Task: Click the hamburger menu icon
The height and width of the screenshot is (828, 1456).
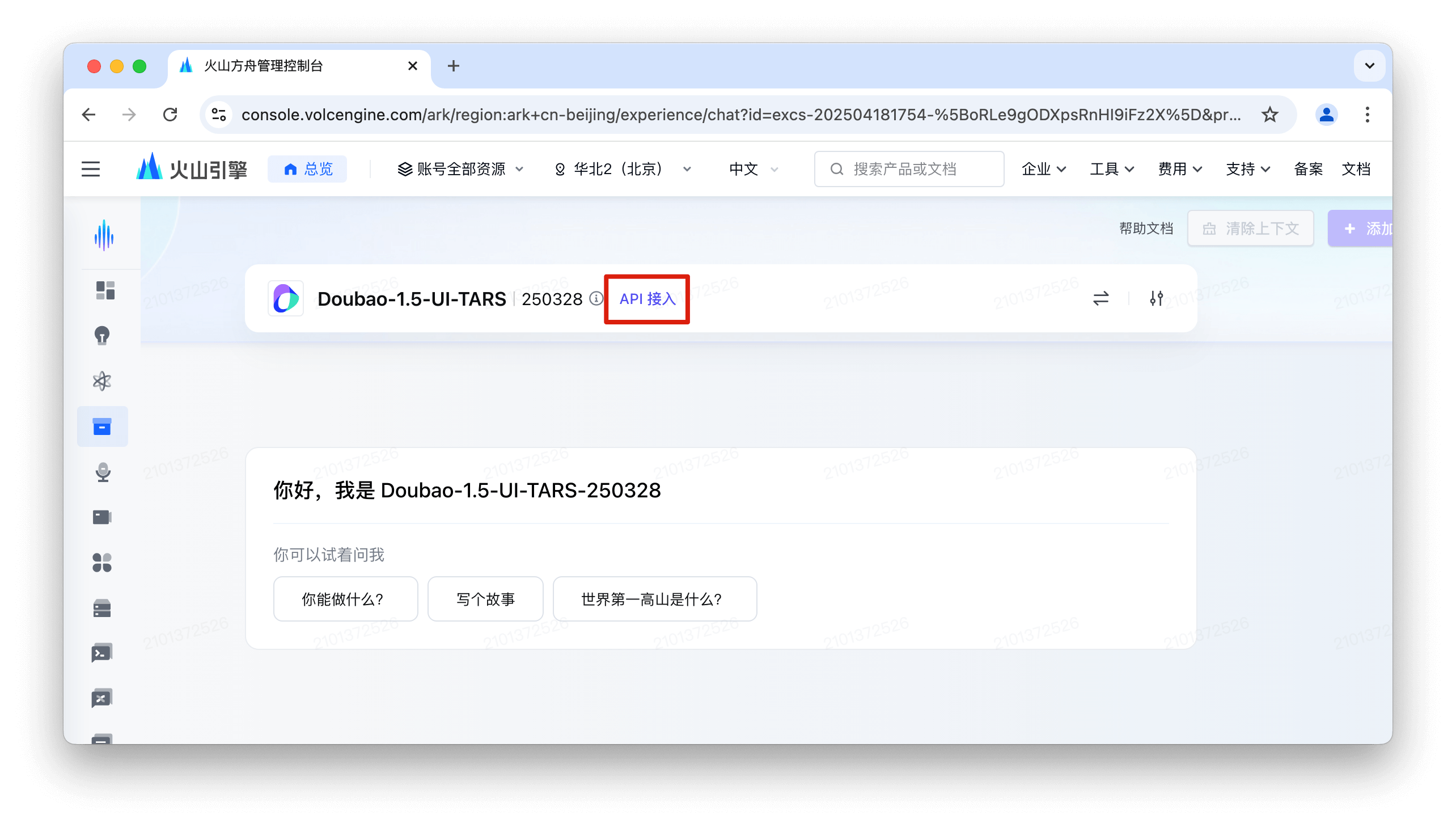Action: coord(90,169)
